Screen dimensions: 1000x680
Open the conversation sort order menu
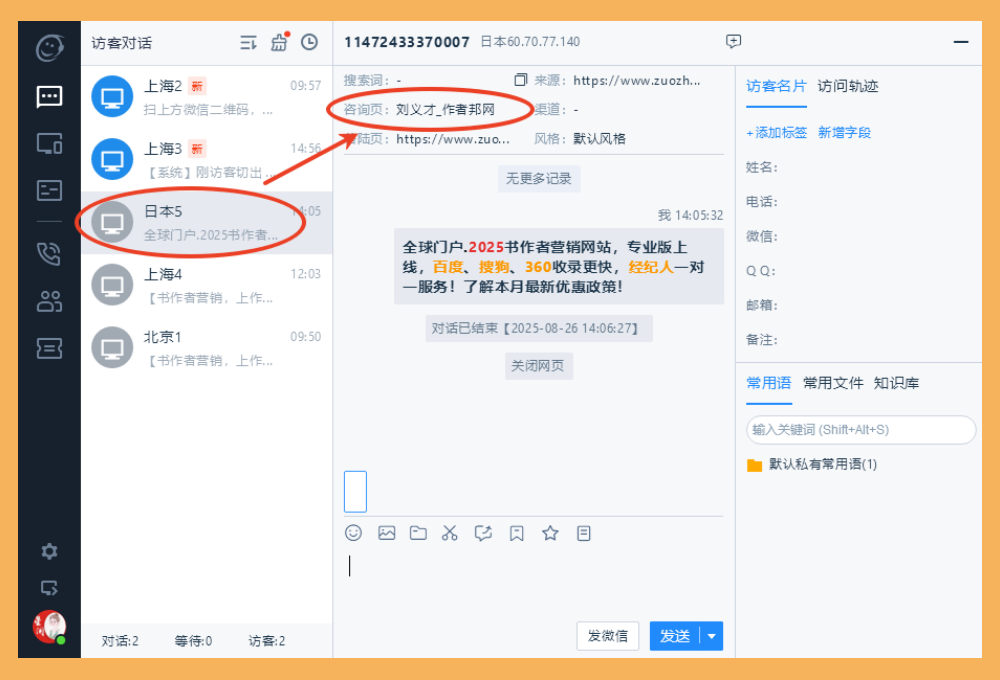pos(248,42)
